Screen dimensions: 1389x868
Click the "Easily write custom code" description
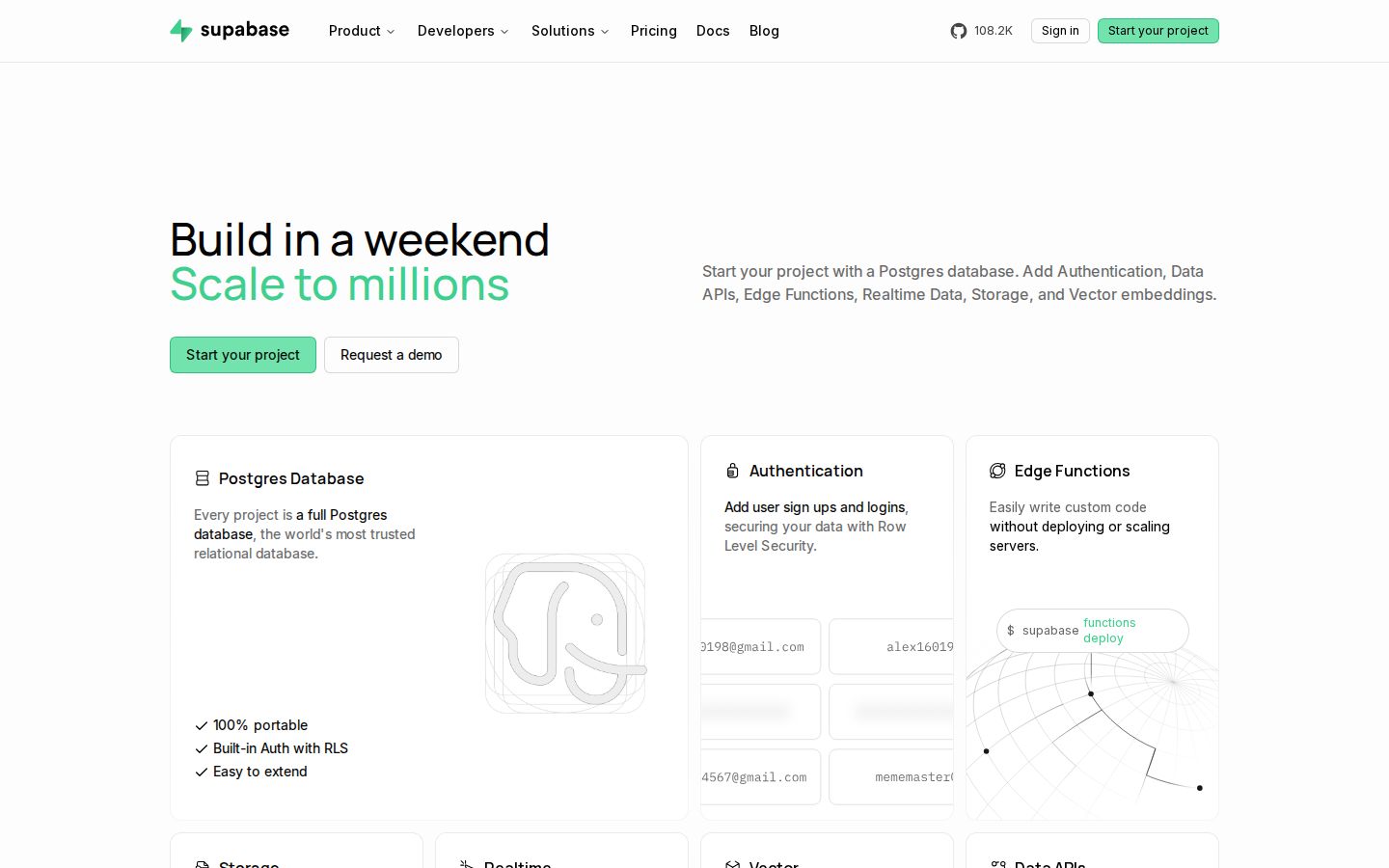point(1079,527)
